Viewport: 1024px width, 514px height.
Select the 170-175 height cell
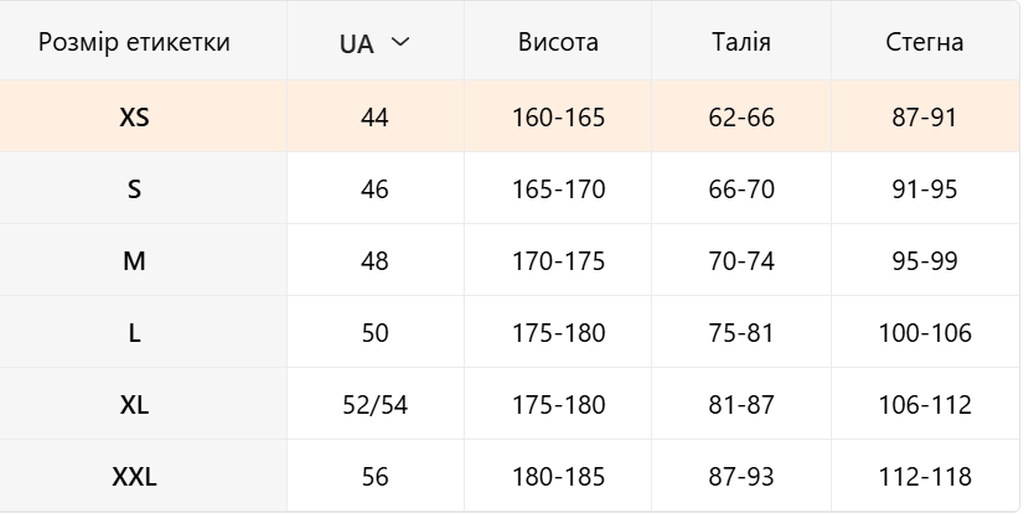click(x=558, y=260)
